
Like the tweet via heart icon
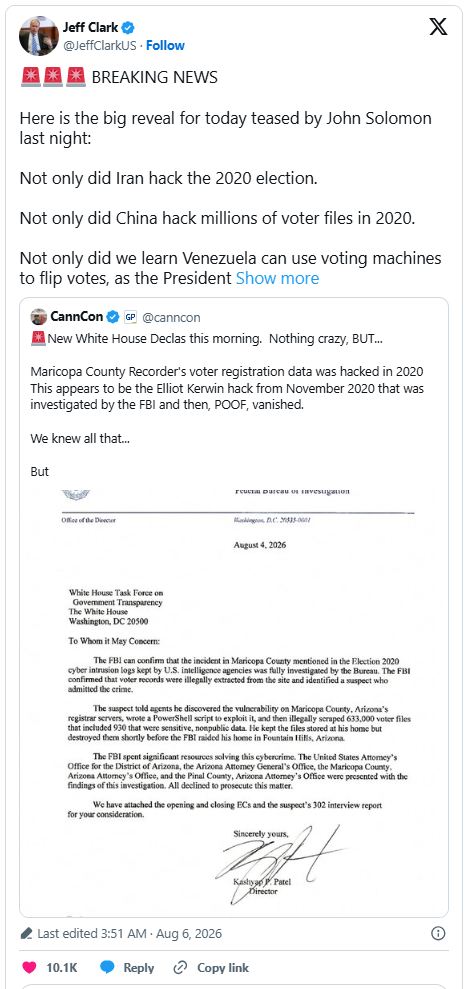(29, 968)
